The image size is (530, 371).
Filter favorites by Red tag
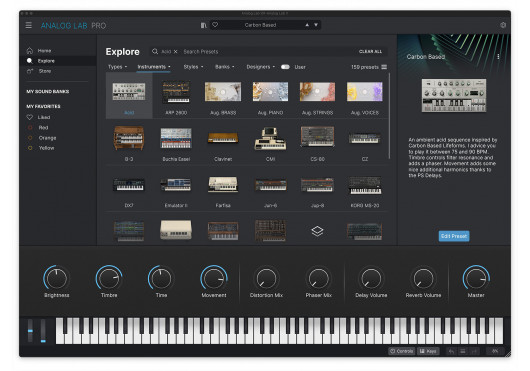tap(38, 127)
